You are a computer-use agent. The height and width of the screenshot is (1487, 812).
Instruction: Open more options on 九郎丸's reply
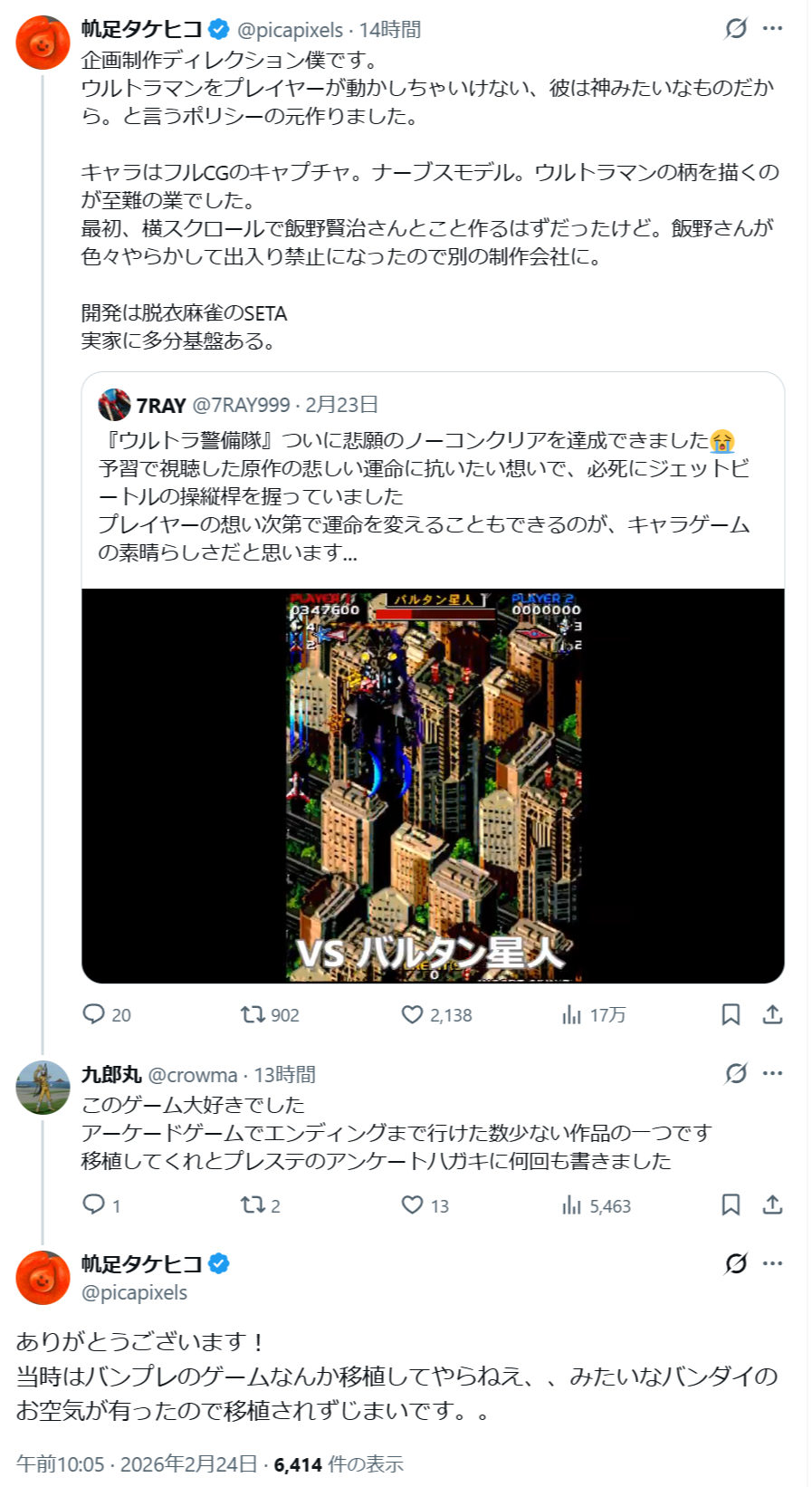772,1073
